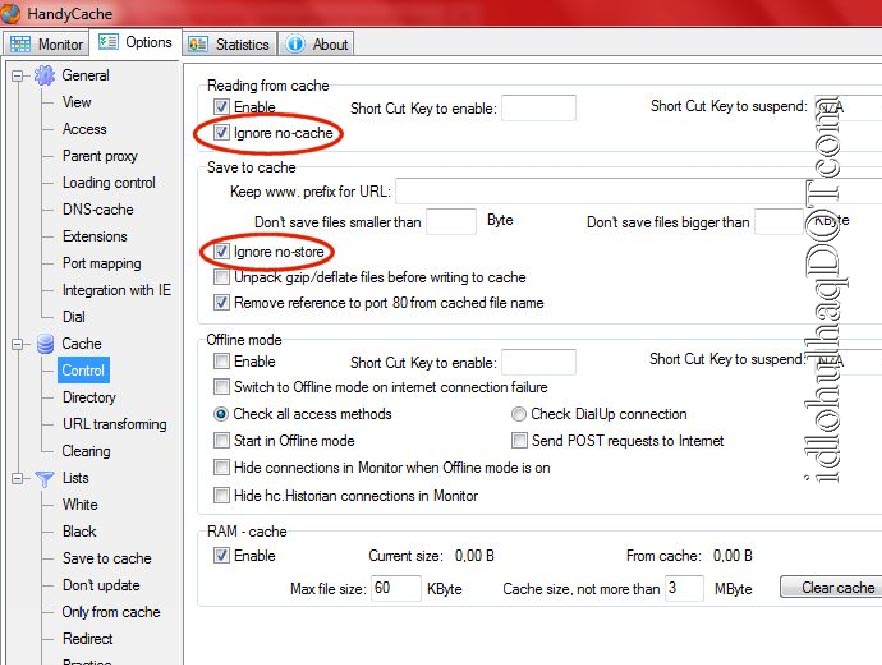This screenshot has width=882, height=665.
Task: Select Check DialUp connection radio
Action: [x=519, y=414]
